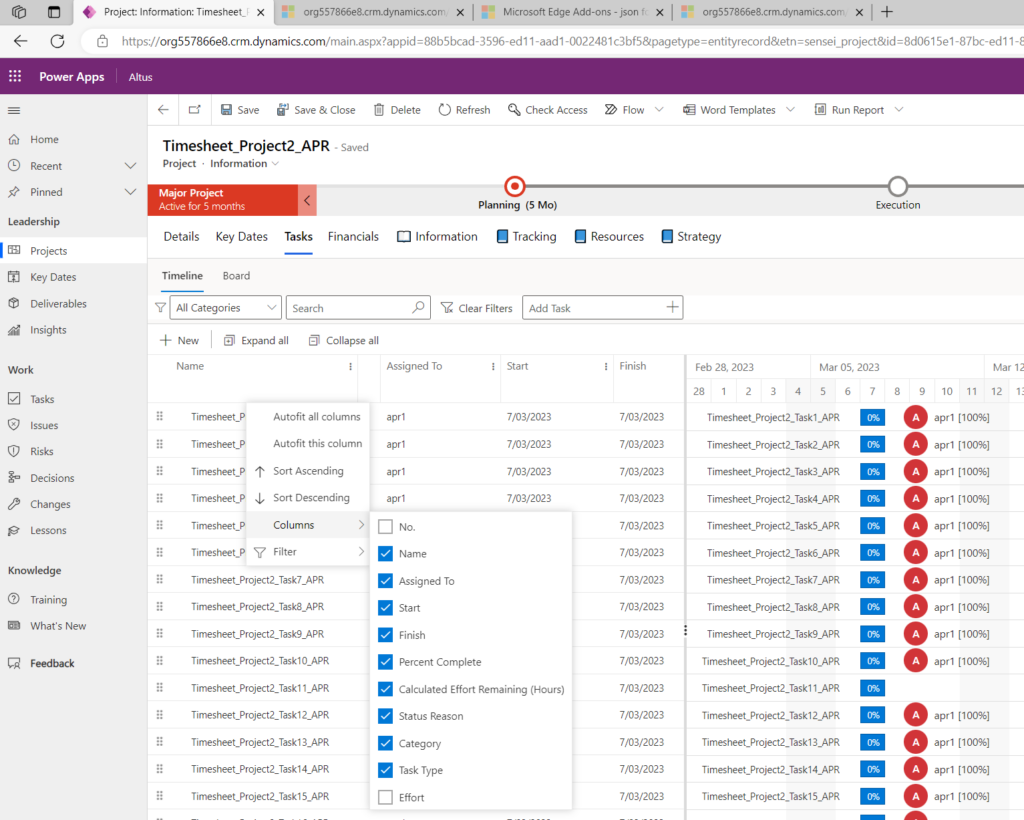Click the Issues shield icon

click(x=14, y=425)
